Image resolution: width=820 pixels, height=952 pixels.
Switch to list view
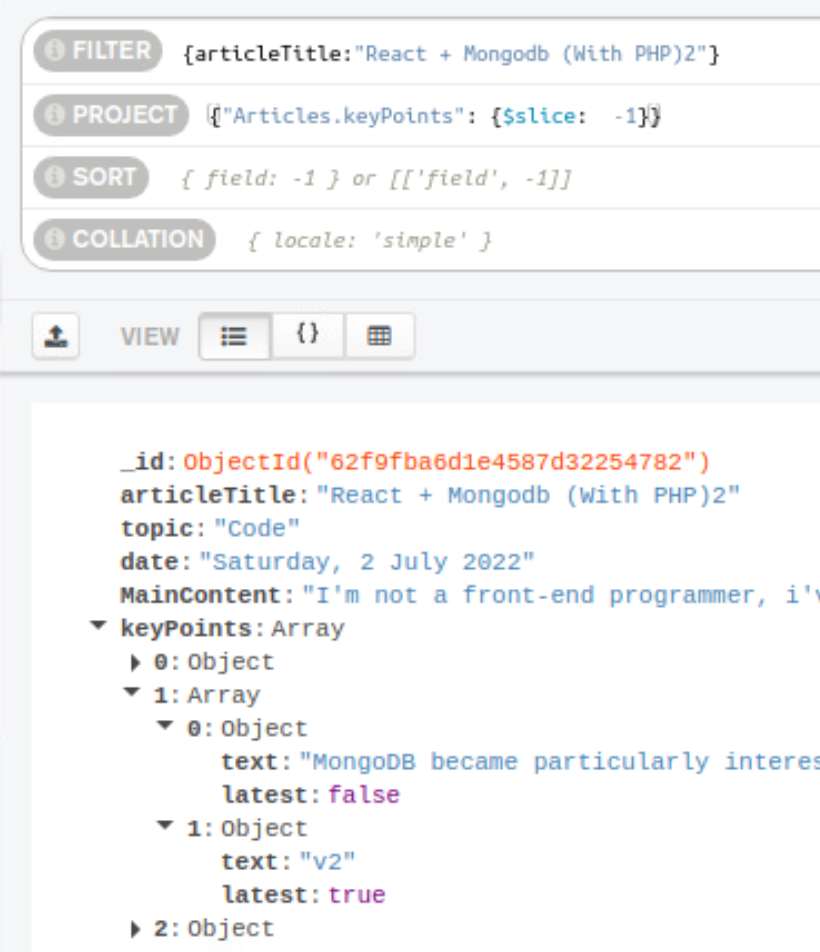[x=234, y=337]
